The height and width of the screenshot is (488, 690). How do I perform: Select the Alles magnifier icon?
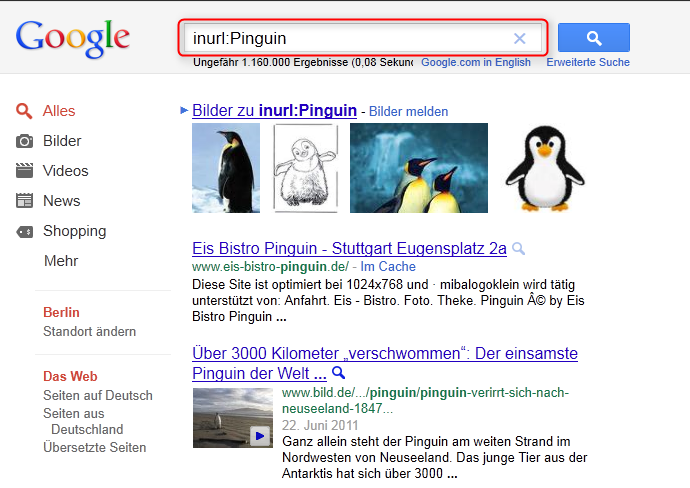click(24, 111)
